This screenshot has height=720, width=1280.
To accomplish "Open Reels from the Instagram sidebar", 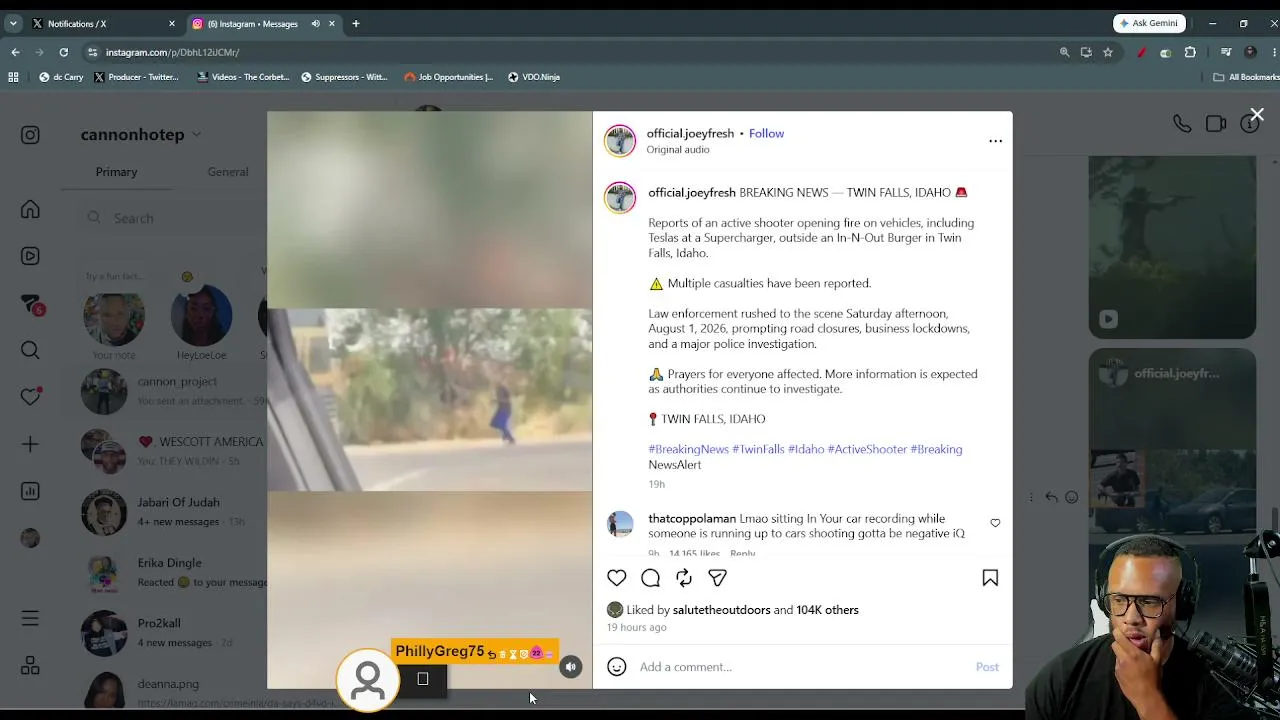I will tap(30, 256).
